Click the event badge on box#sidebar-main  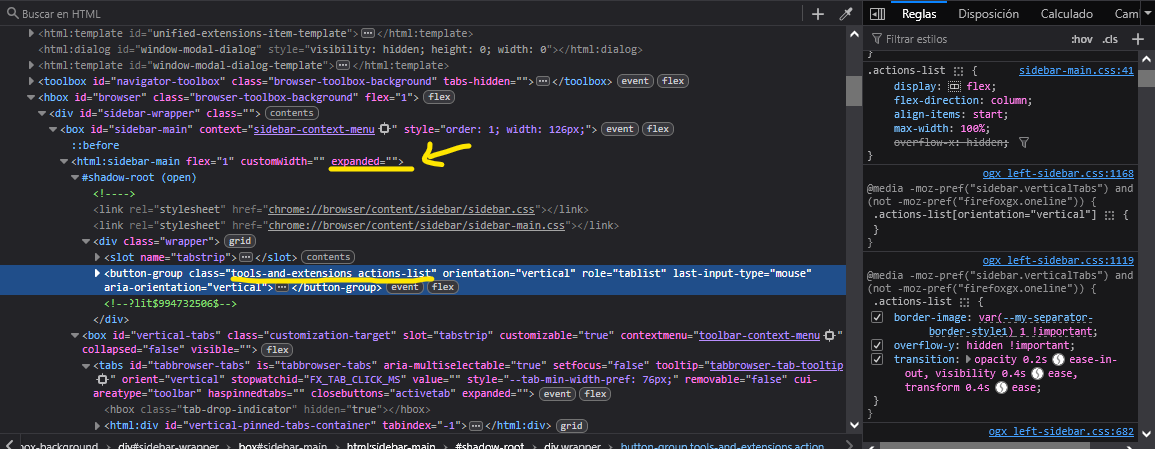[x=619, y=129]
